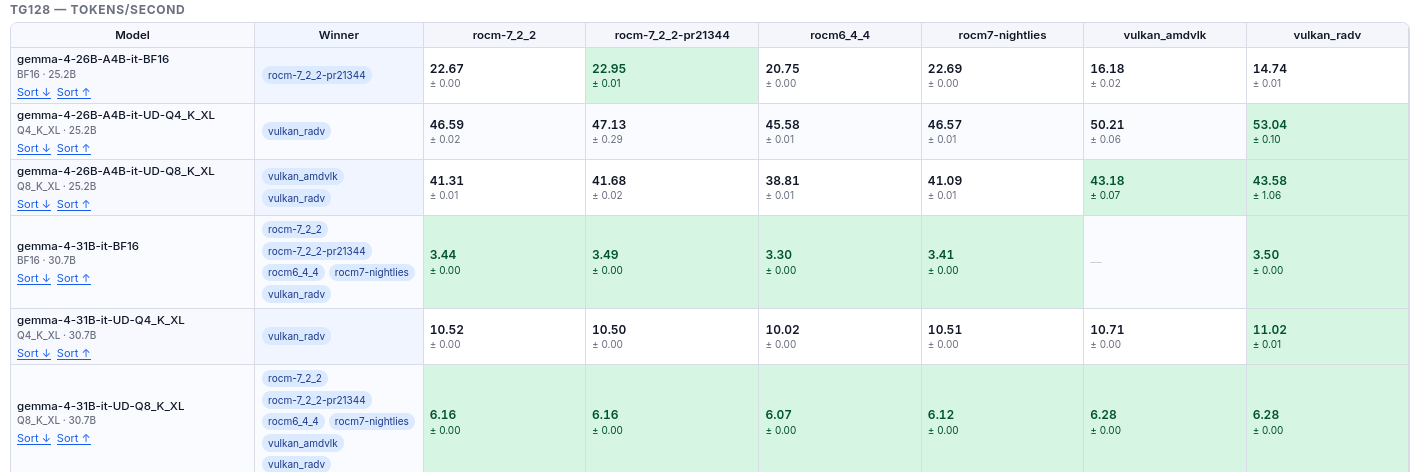Click the rocm-7_2_2 column header

tap(504, 35)
